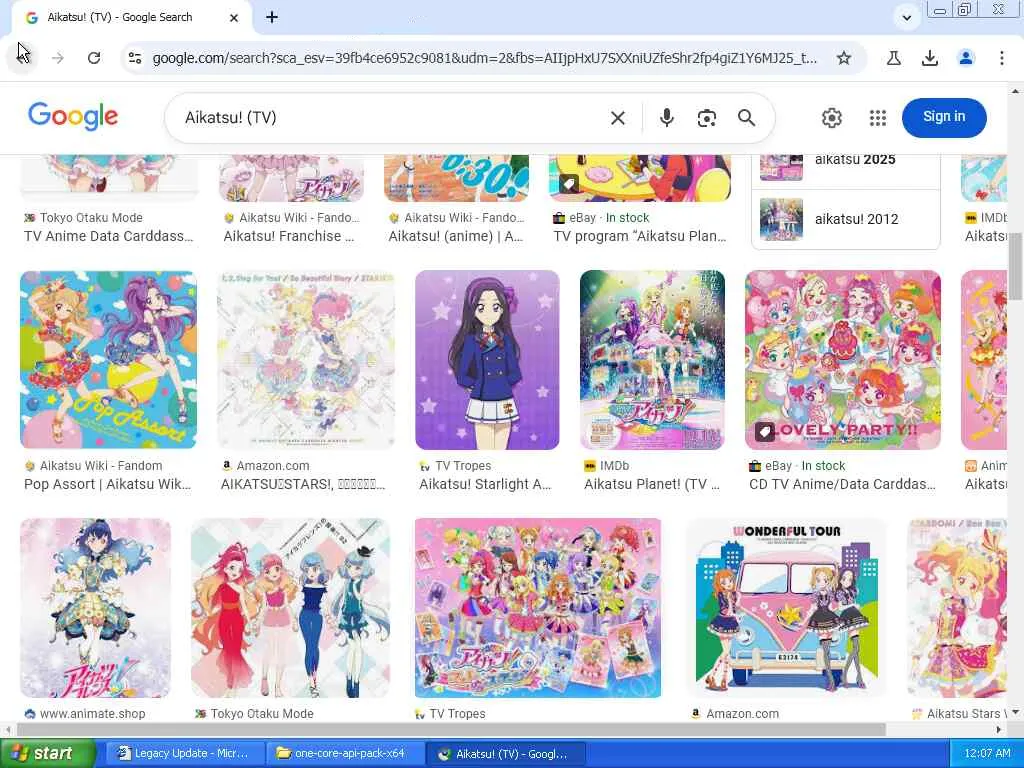Click Tokyo Otaku Mode source in top row

tap(91, 218)
